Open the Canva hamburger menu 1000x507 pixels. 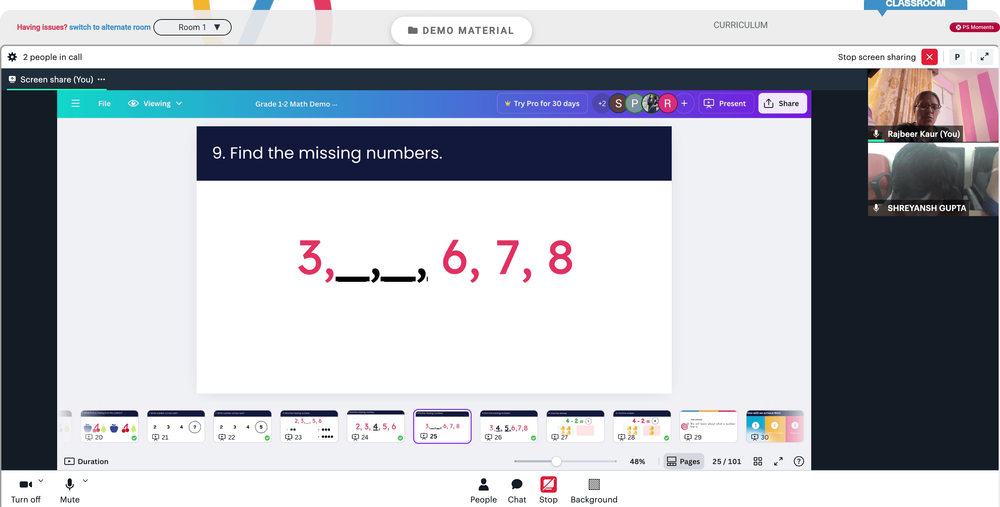coord(75,103)
